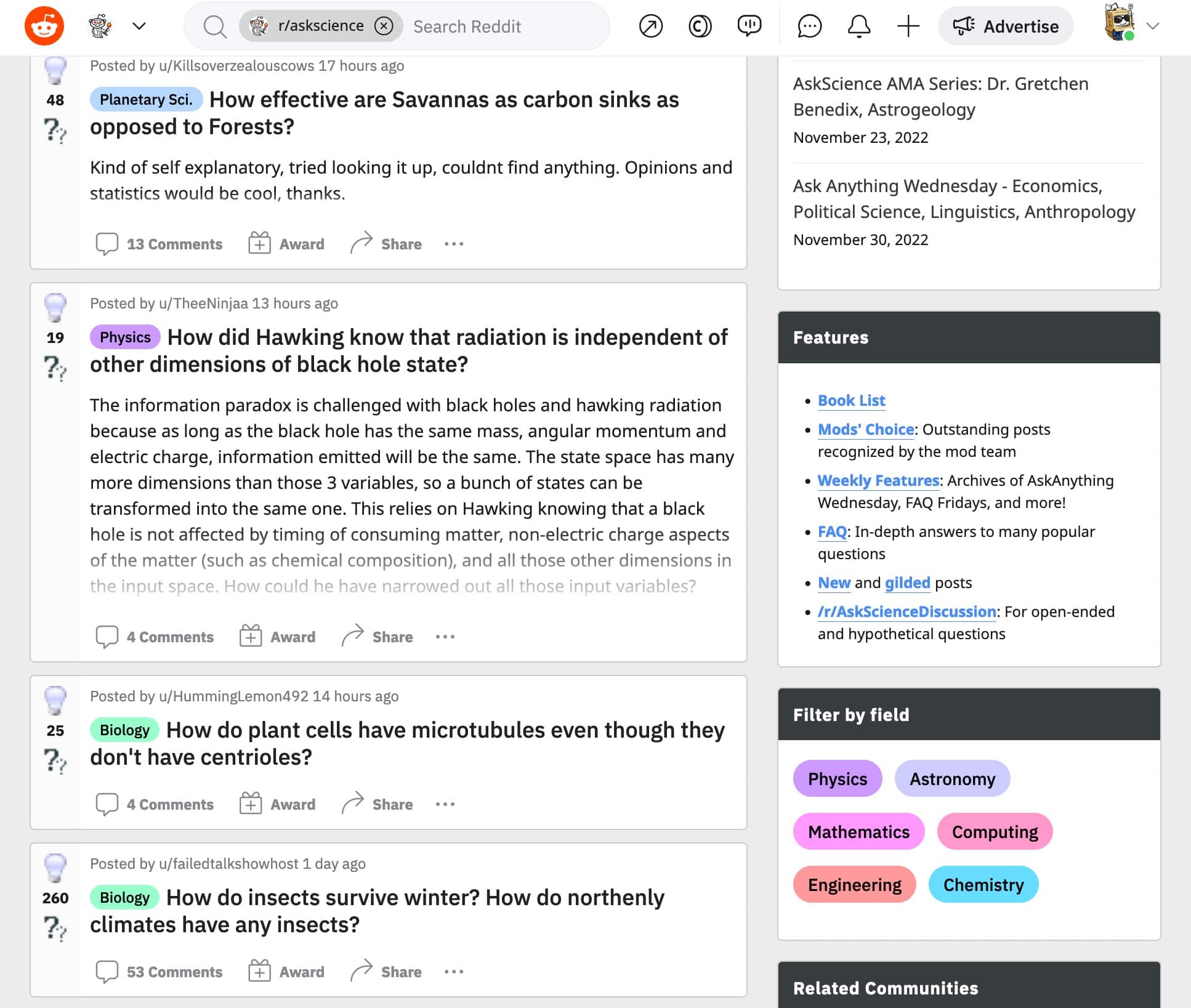This screenshot has width=1191, height=1008.
Task: Click the Reddit home icon
Action: click(x=43, y=26)
